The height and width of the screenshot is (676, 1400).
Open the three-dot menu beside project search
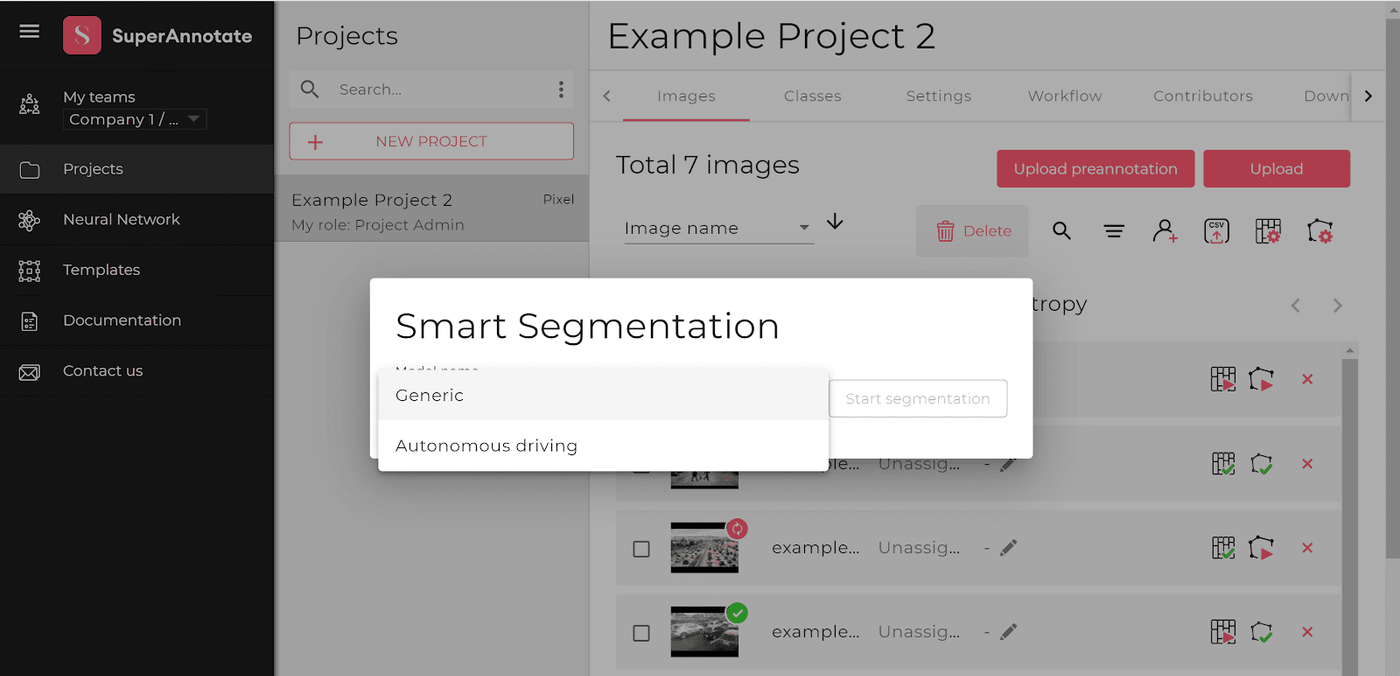tap(561, 89)
